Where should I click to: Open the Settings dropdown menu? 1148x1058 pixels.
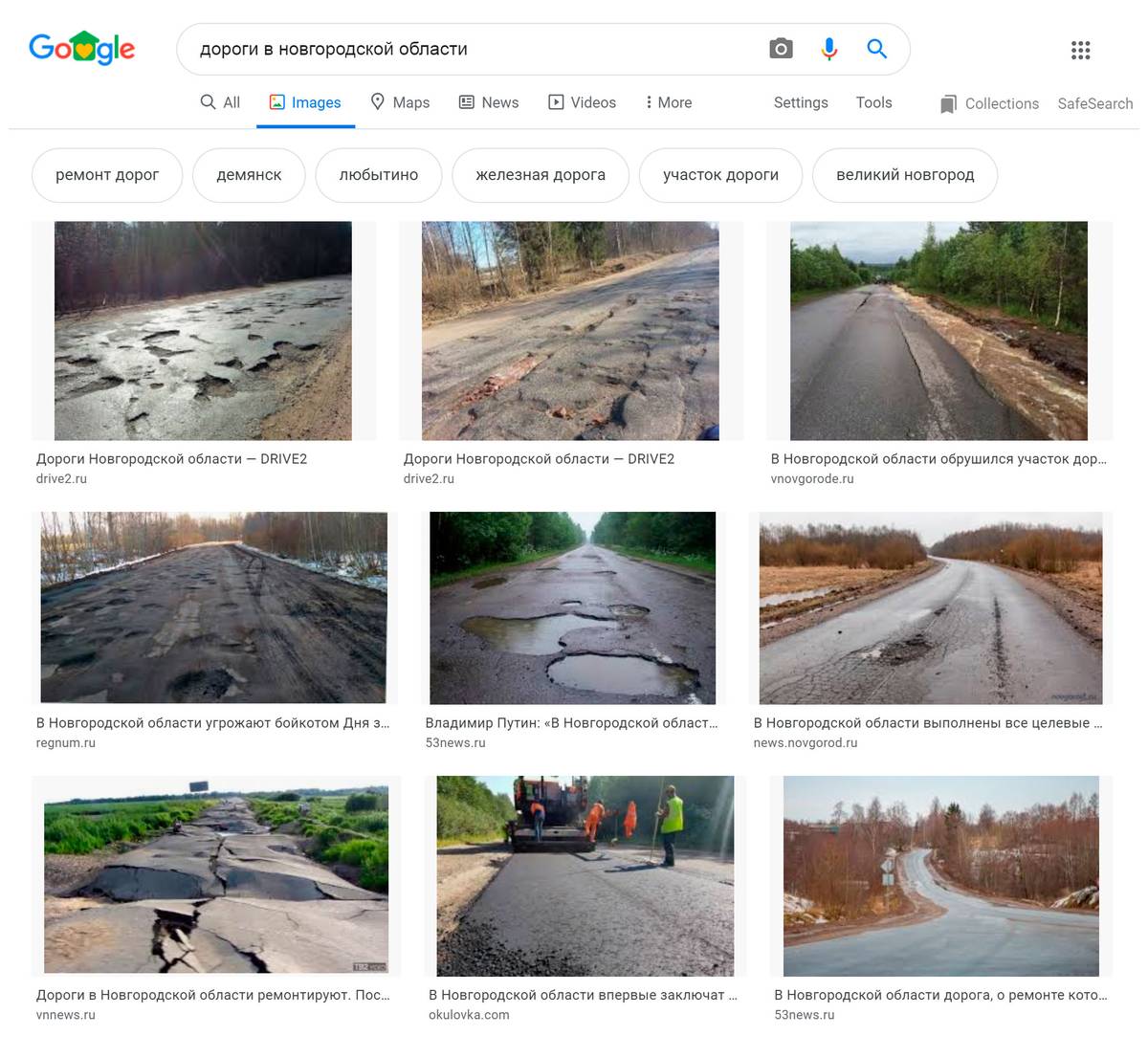801,102
